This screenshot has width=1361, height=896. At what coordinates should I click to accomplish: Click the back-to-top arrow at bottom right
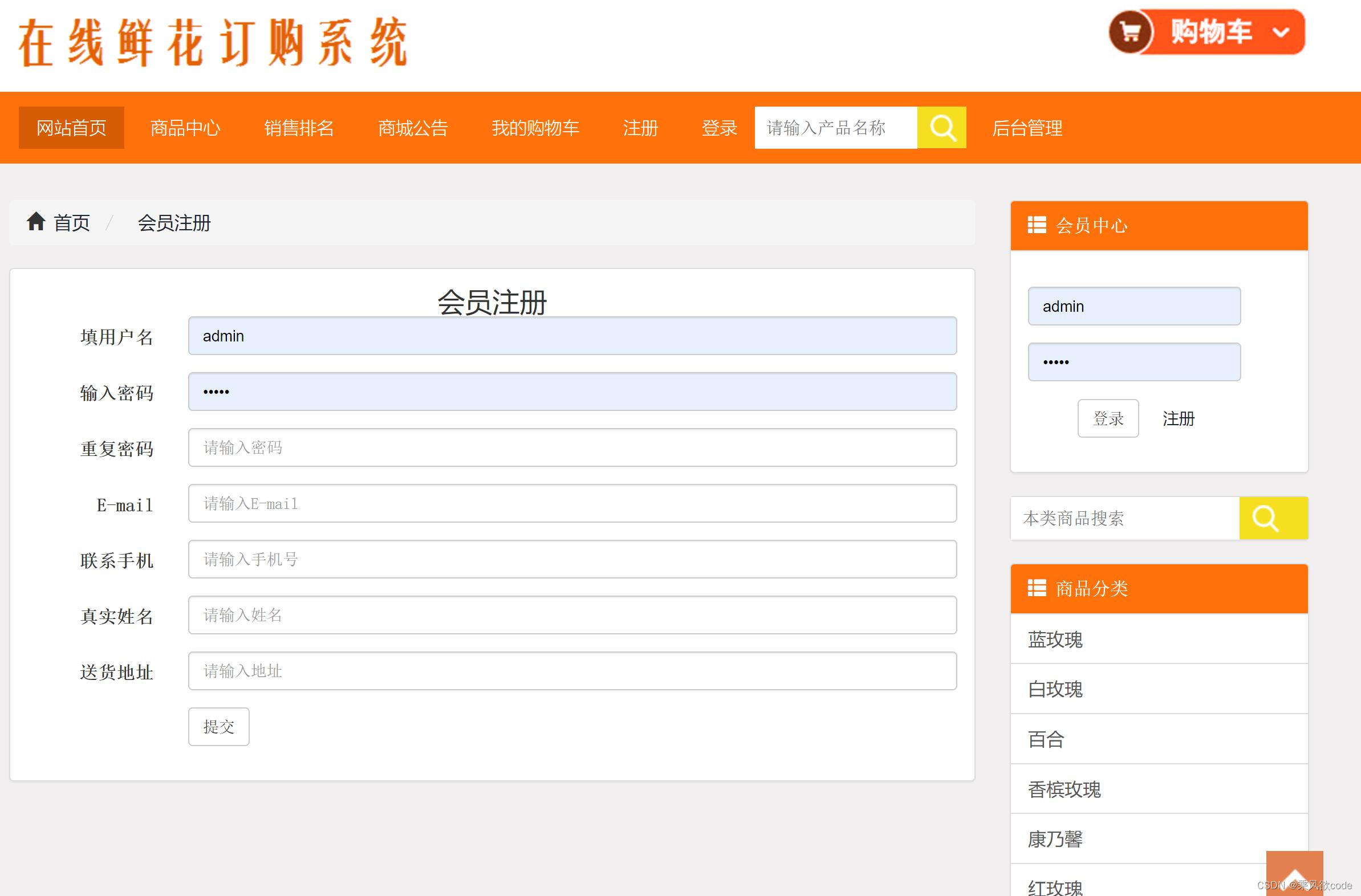point(1295,873)
